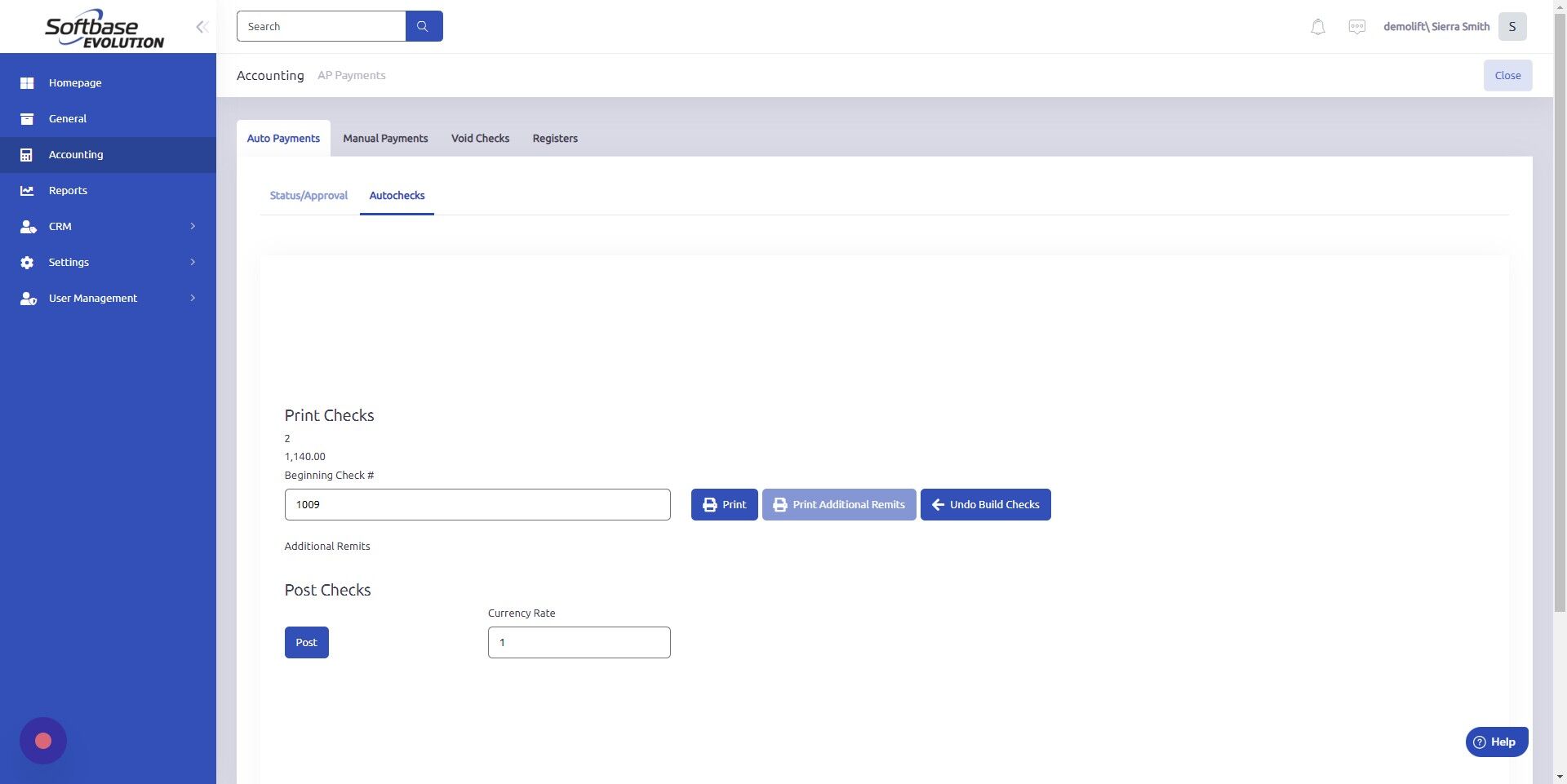Select the Accounting sidebar icon

(27, 154)
